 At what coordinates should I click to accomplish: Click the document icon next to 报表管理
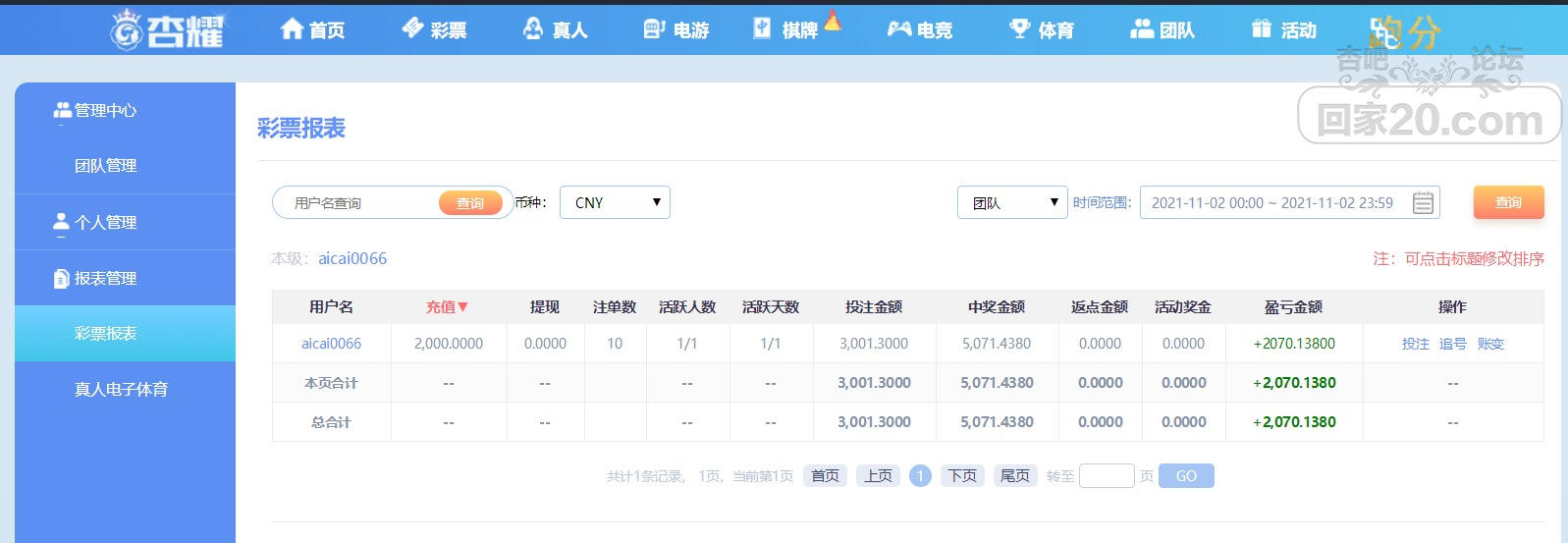(x=62, y=279)
